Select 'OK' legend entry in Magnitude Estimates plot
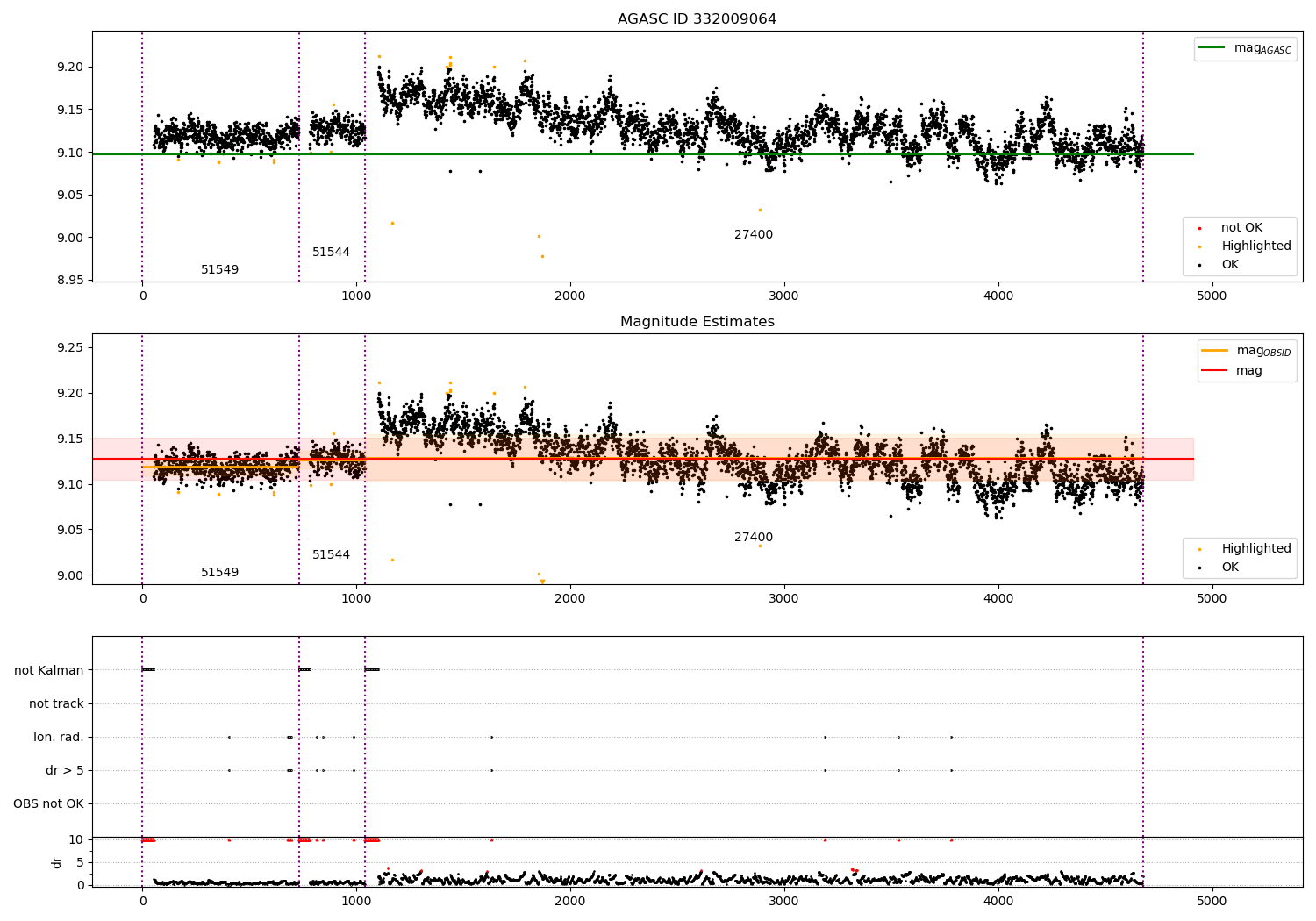 [1230, 568]
